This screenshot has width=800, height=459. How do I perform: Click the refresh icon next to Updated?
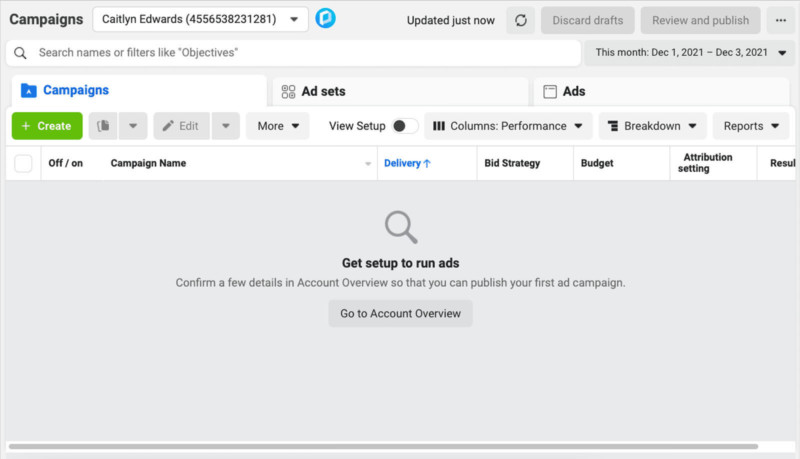tap(519, 20)
